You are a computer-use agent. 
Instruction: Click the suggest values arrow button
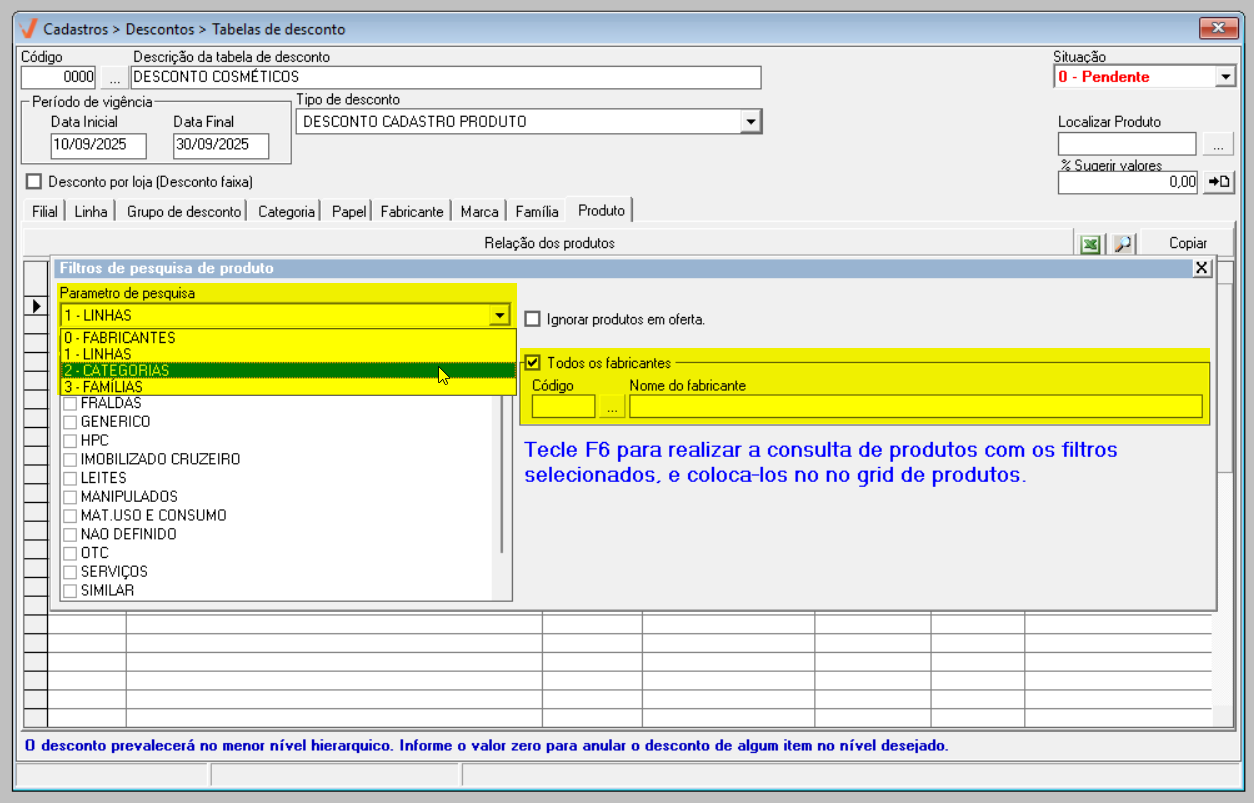[x=1219, y=182]
